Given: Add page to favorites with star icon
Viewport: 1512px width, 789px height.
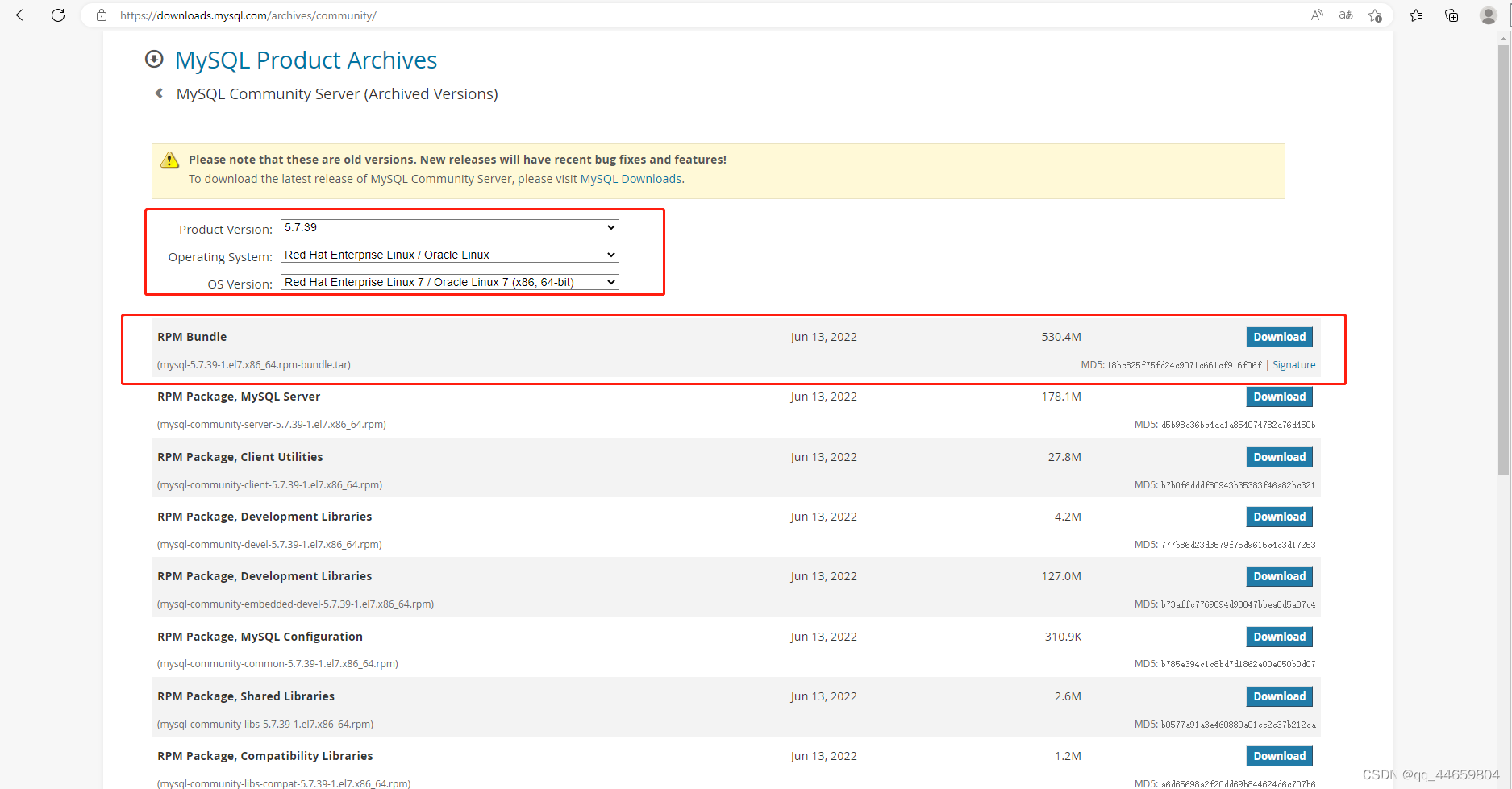Looking at the screenshot, I should (1376, 15).
